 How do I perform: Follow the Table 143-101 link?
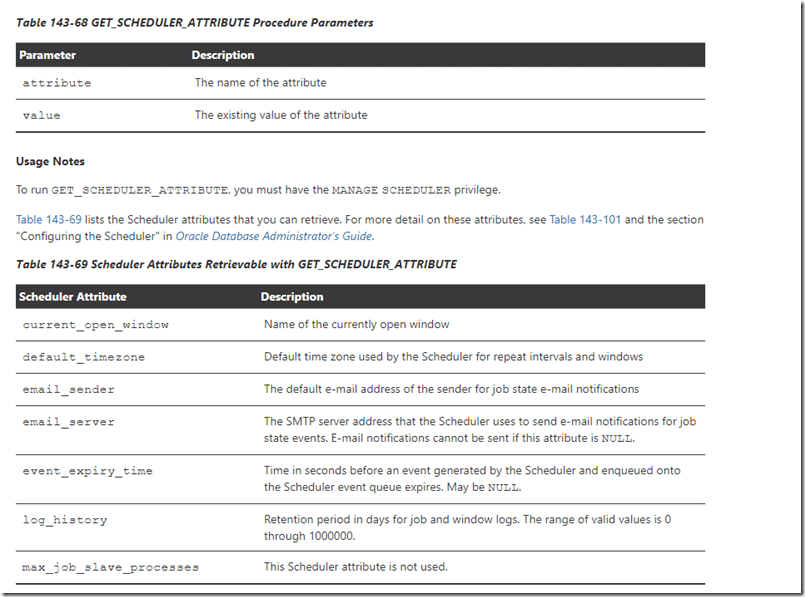[x=585, y=219]
